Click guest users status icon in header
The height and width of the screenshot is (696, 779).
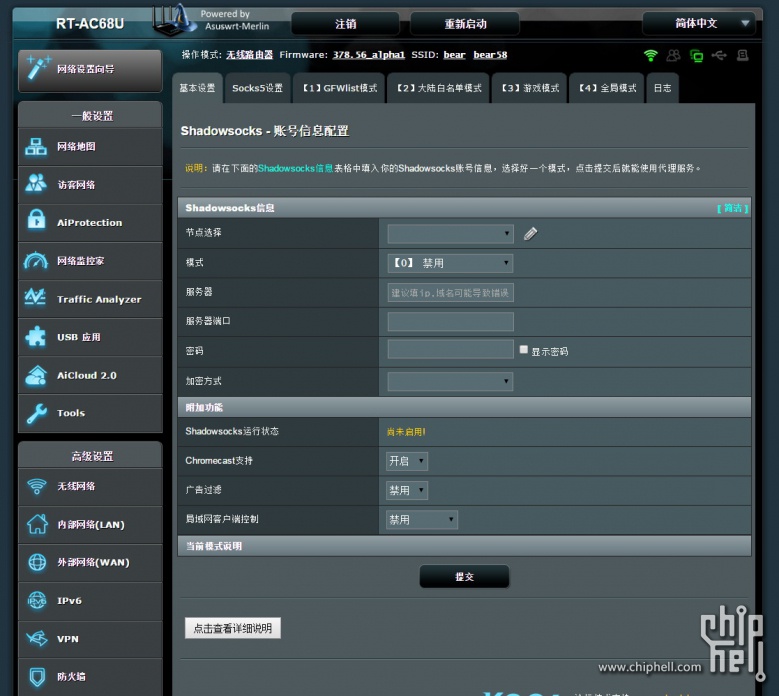(673, 55)
